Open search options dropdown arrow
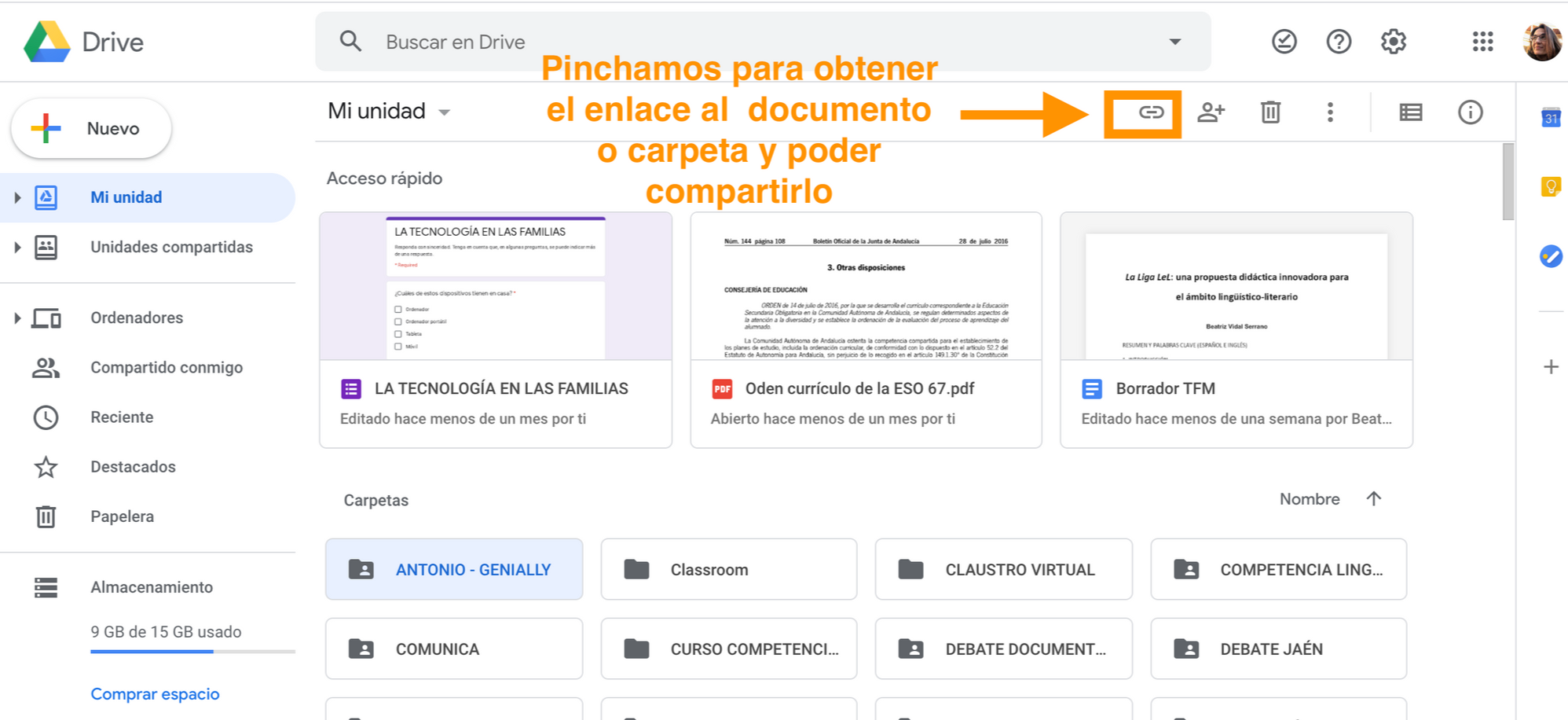1568x720 pixels. [x=1174, y=42]
